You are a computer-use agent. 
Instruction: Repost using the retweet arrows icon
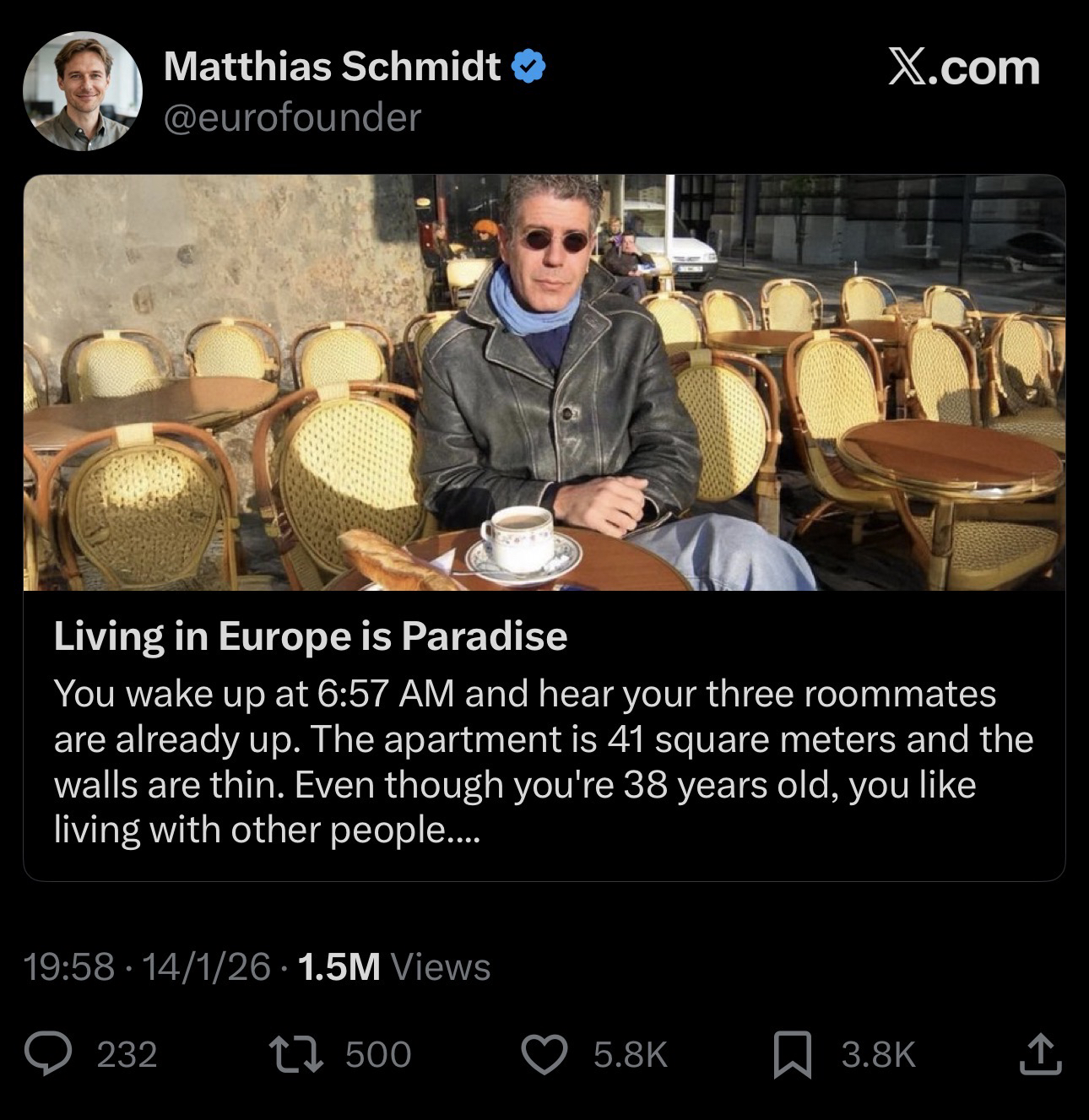(x=293, y=1054)
